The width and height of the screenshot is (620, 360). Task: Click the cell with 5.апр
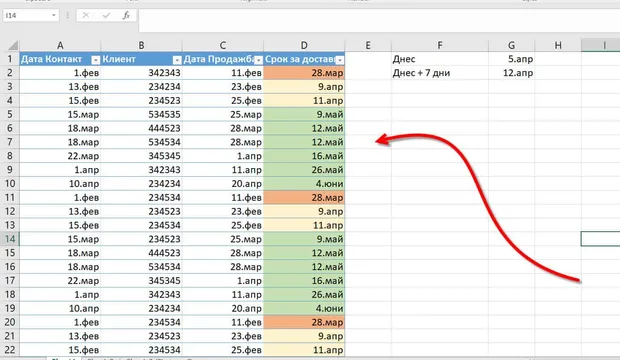click(511, 59)
